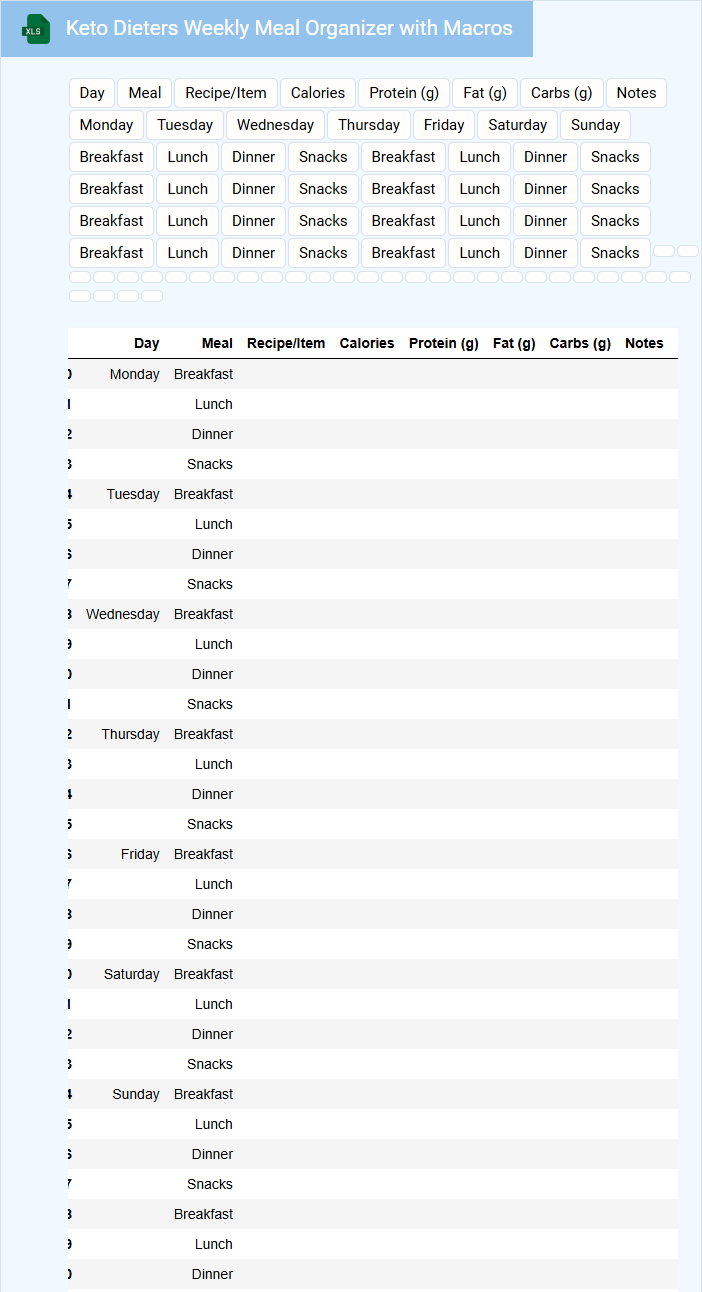Click Breakfast in the Tuesday table row
This screenshot has height=1292, width=702.
coord(204,494)
